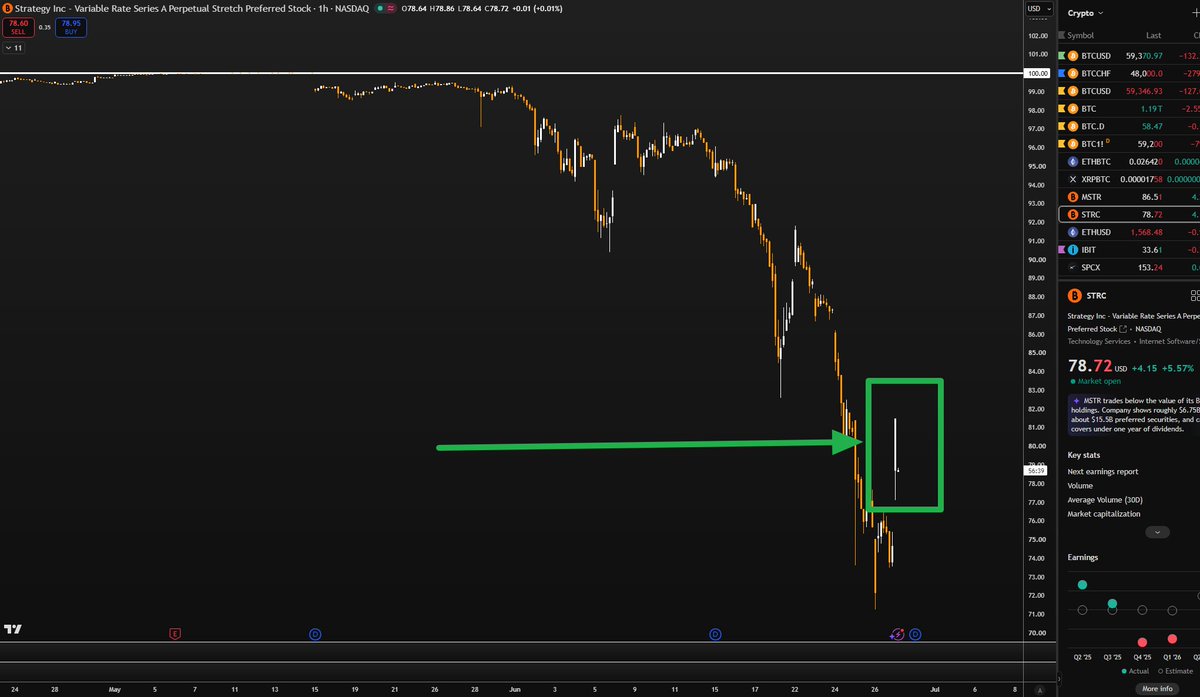This screenshot has height=697, width=1200.
Task: Open the grid layout icon in the STRC details header
Action: (1194, 296)
